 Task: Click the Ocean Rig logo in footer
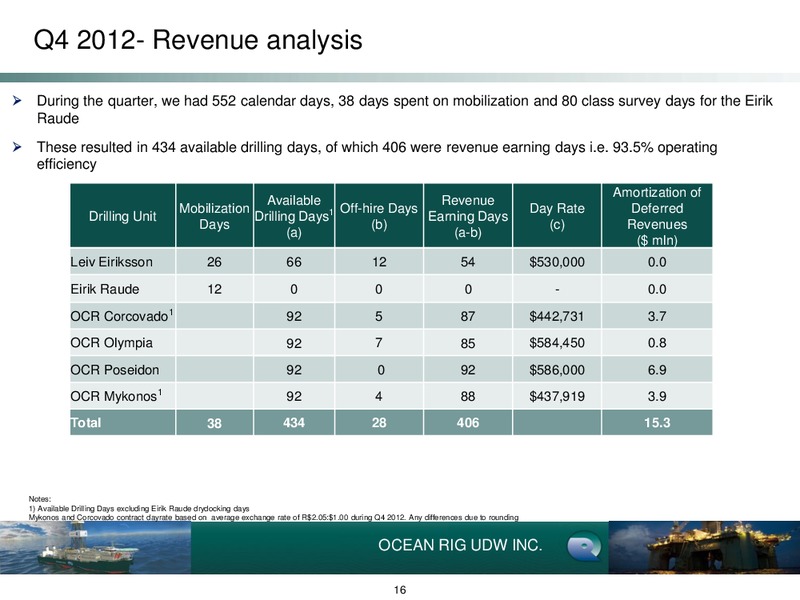coord(584,546)
